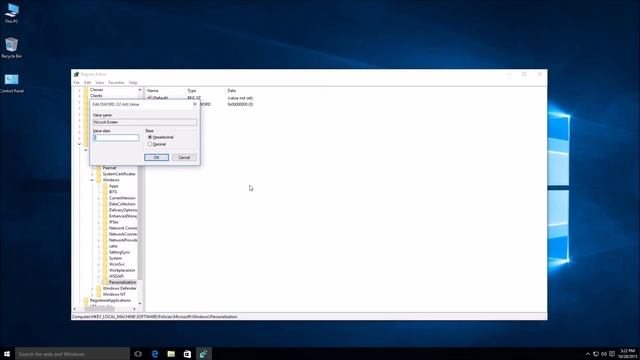Image resolution: width=640 pixels, height=360 pixels.
Task: Open File Explorer from taskbar
Action: [x=171, y=354]
